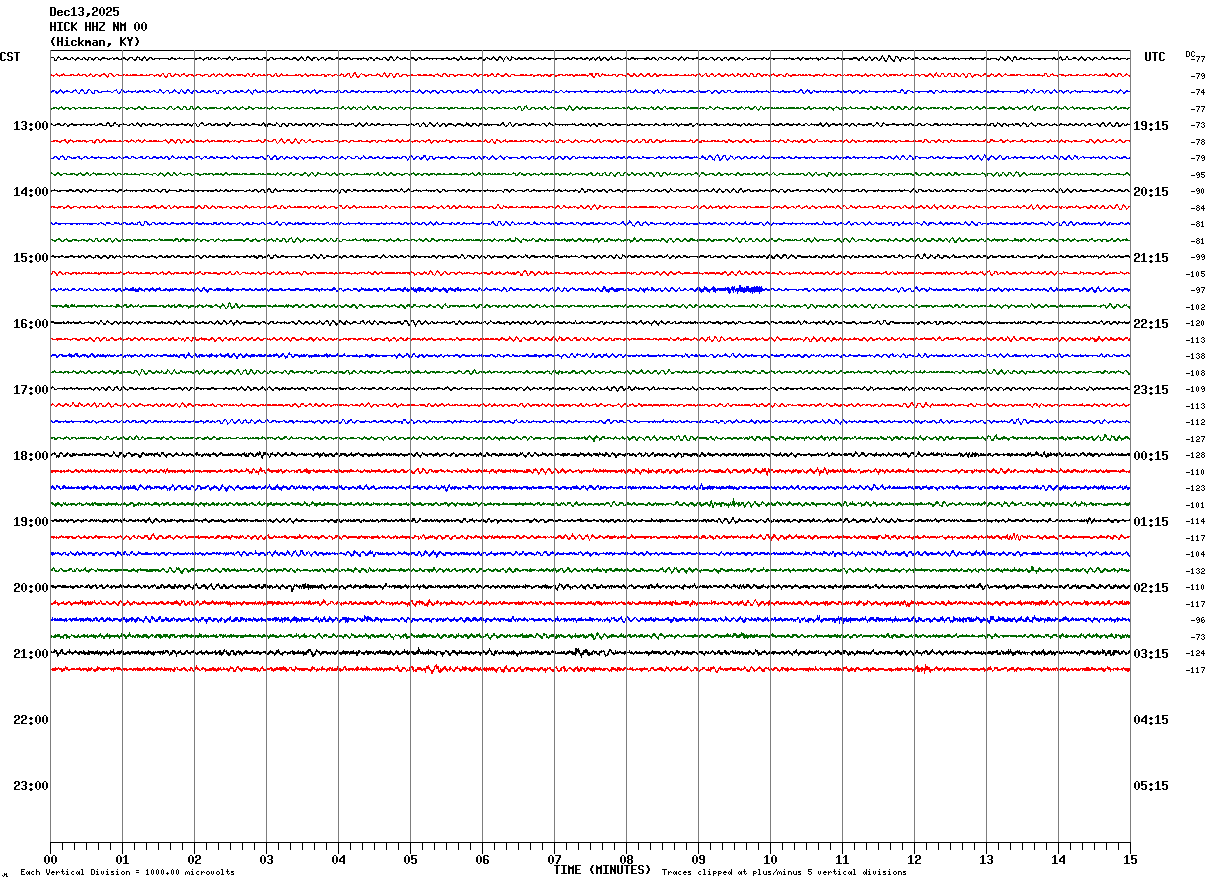
Task: Click the "CST" time zone label
Action: [x=10, y=57]
